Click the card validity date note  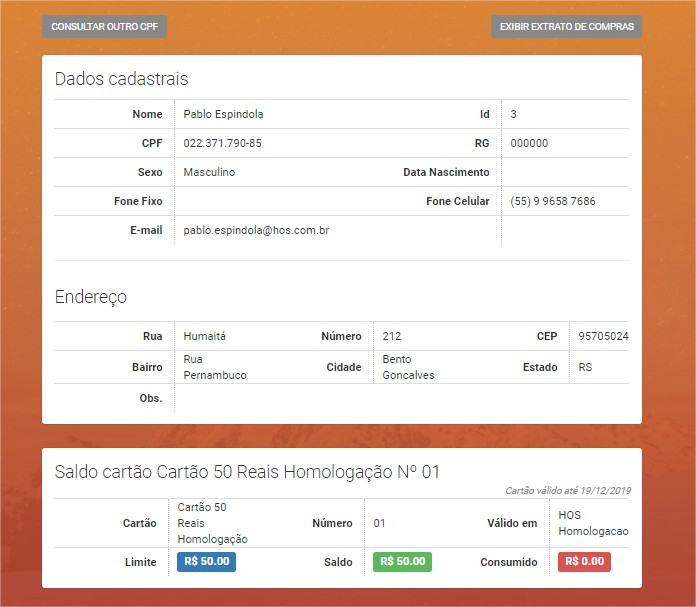567,491
